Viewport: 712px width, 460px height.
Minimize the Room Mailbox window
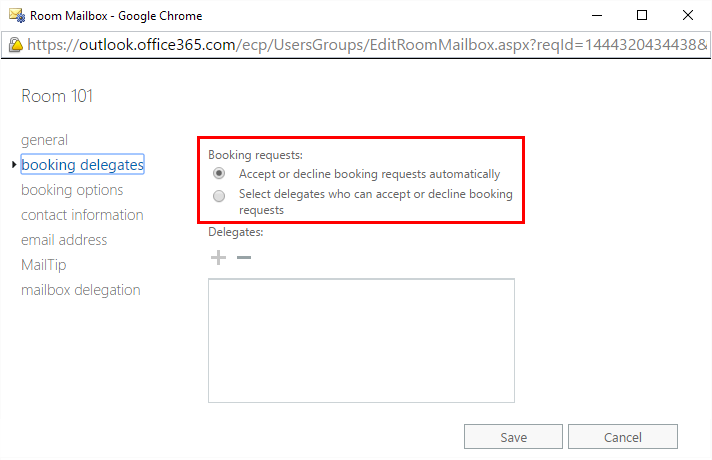(596, 15)
